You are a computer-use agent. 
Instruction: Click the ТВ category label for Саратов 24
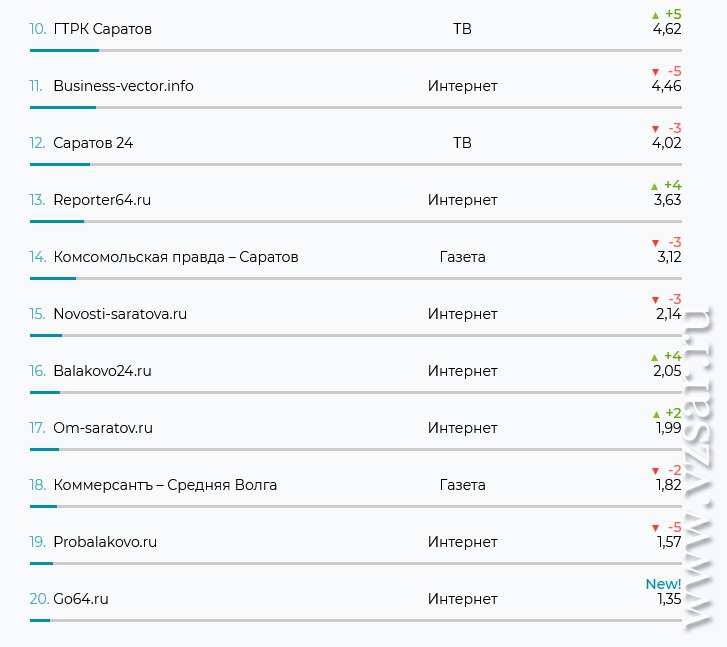pos(462,143)
